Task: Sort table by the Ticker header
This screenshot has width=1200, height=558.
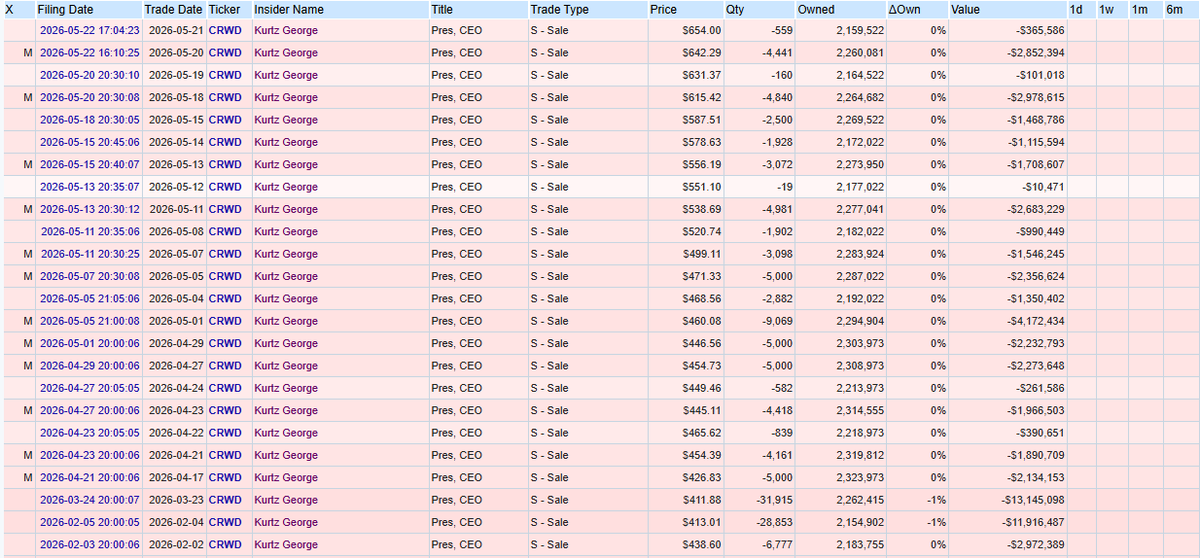Action: coord(225,9)
